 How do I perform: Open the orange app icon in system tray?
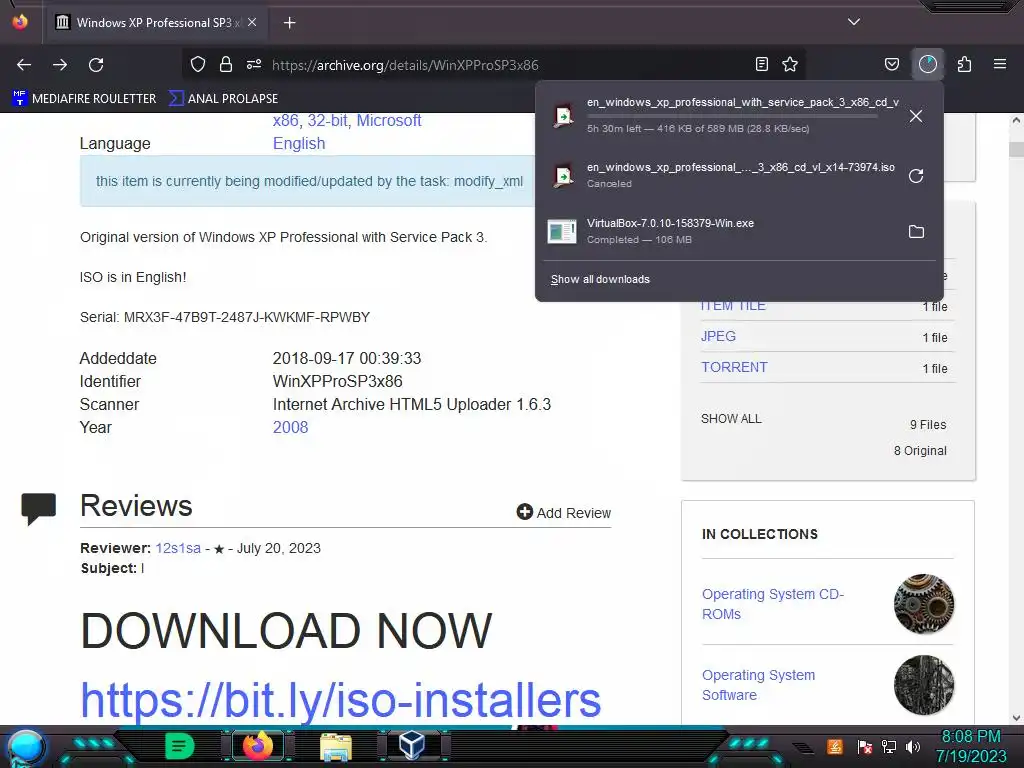(835, 746)
